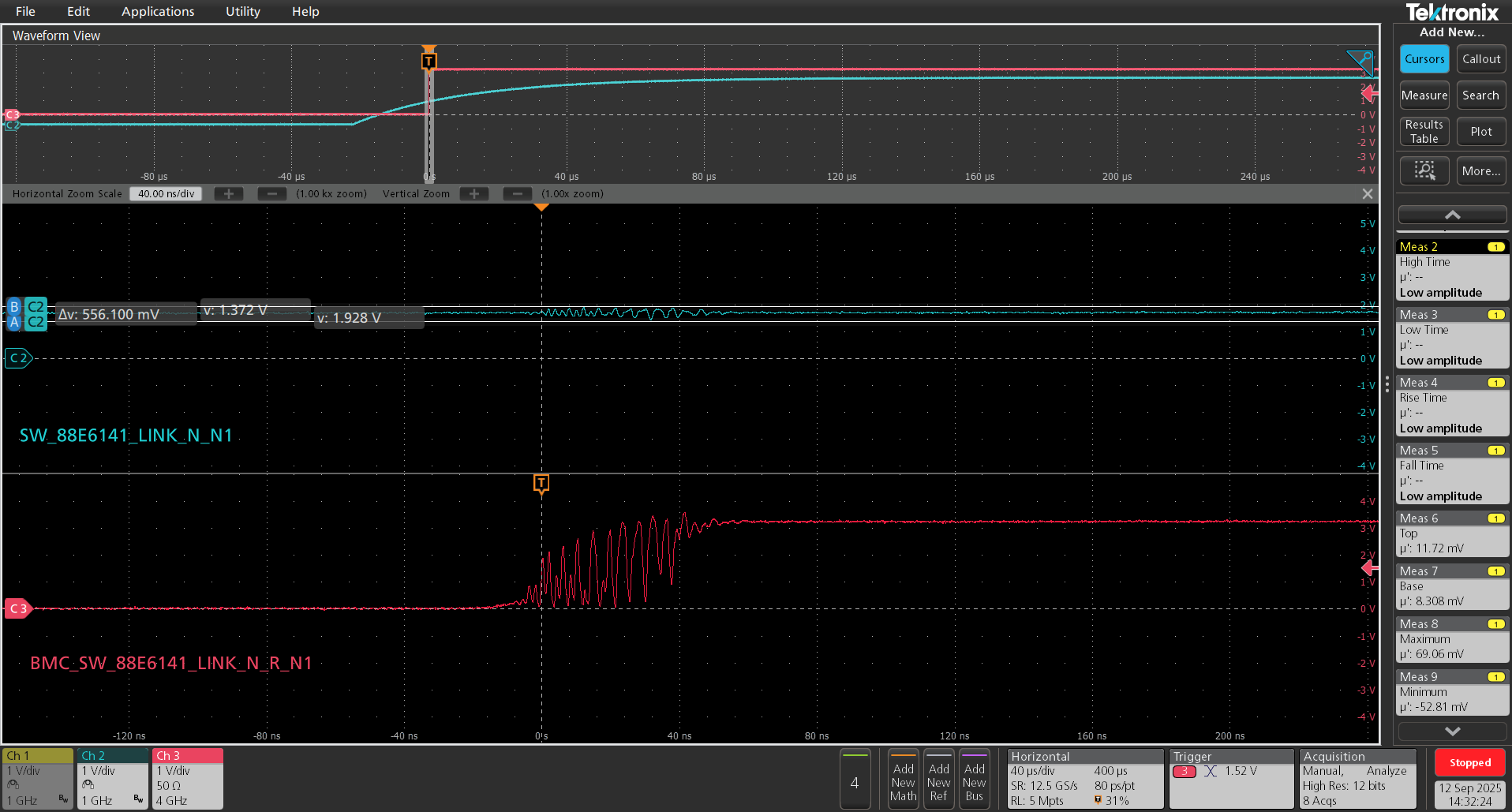Image resolution: width=1512 pixels, height=812 pixels.
Task: Open the Results Table
Action: [x=1424, y=132]
